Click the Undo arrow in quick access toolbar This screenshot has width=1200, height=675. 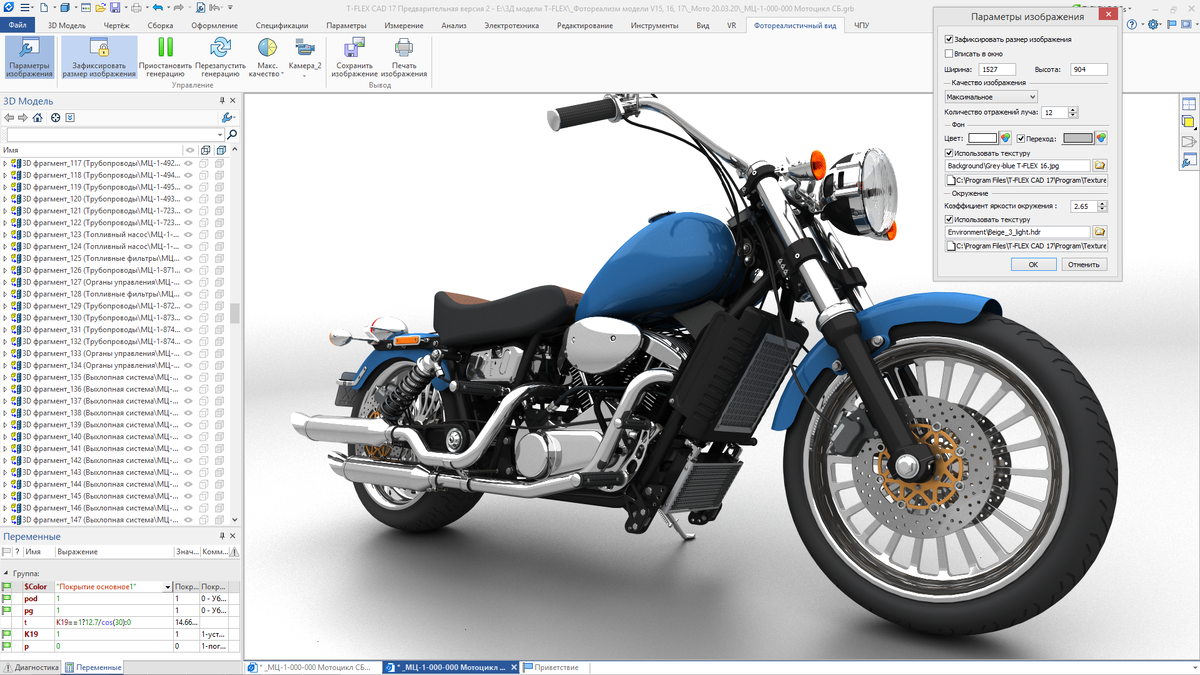click(x=158, y=7)
